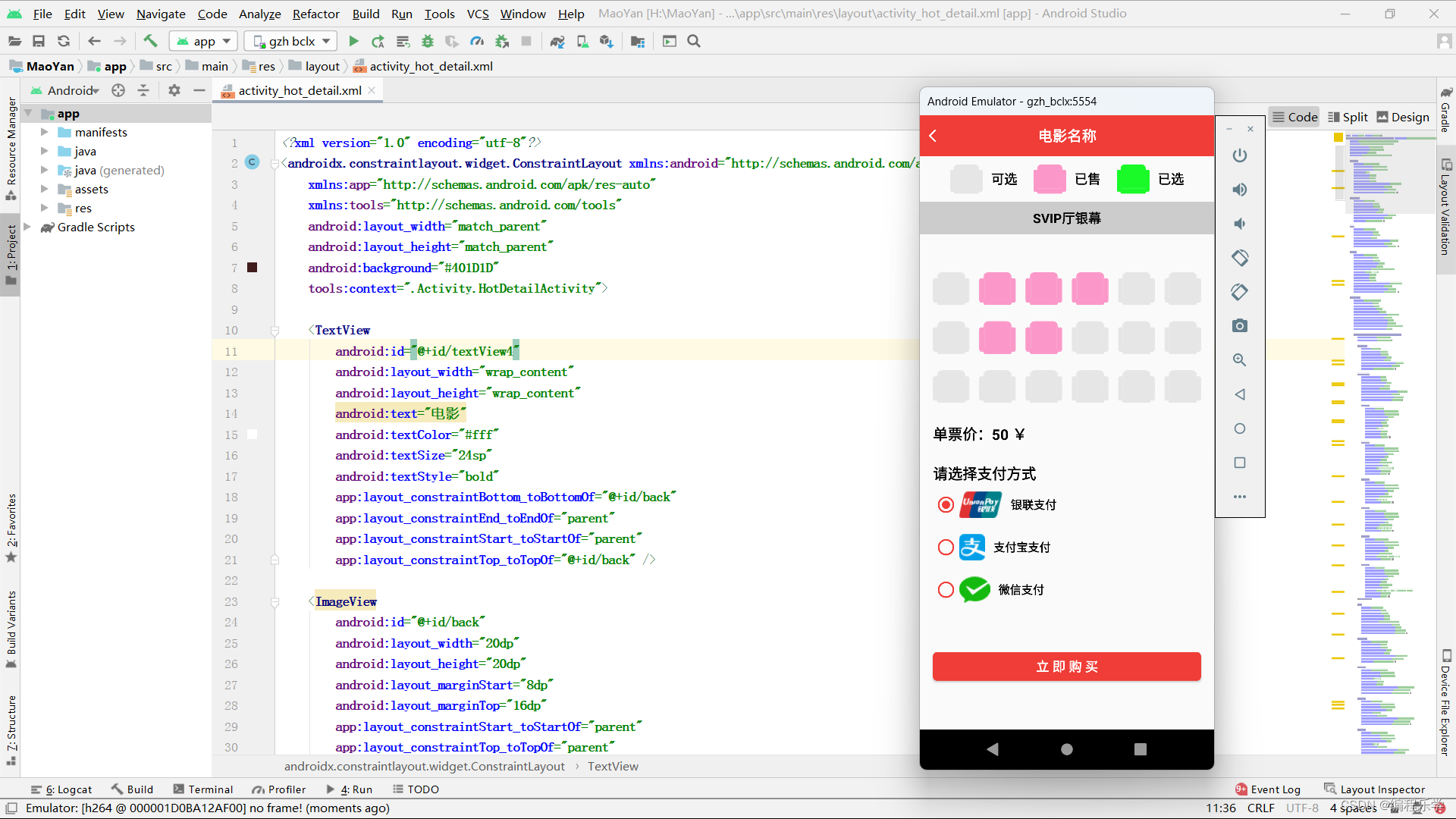Screen dimensions: 1456x819
Task: Select the 微信支付 radio button
Action: 946,590
